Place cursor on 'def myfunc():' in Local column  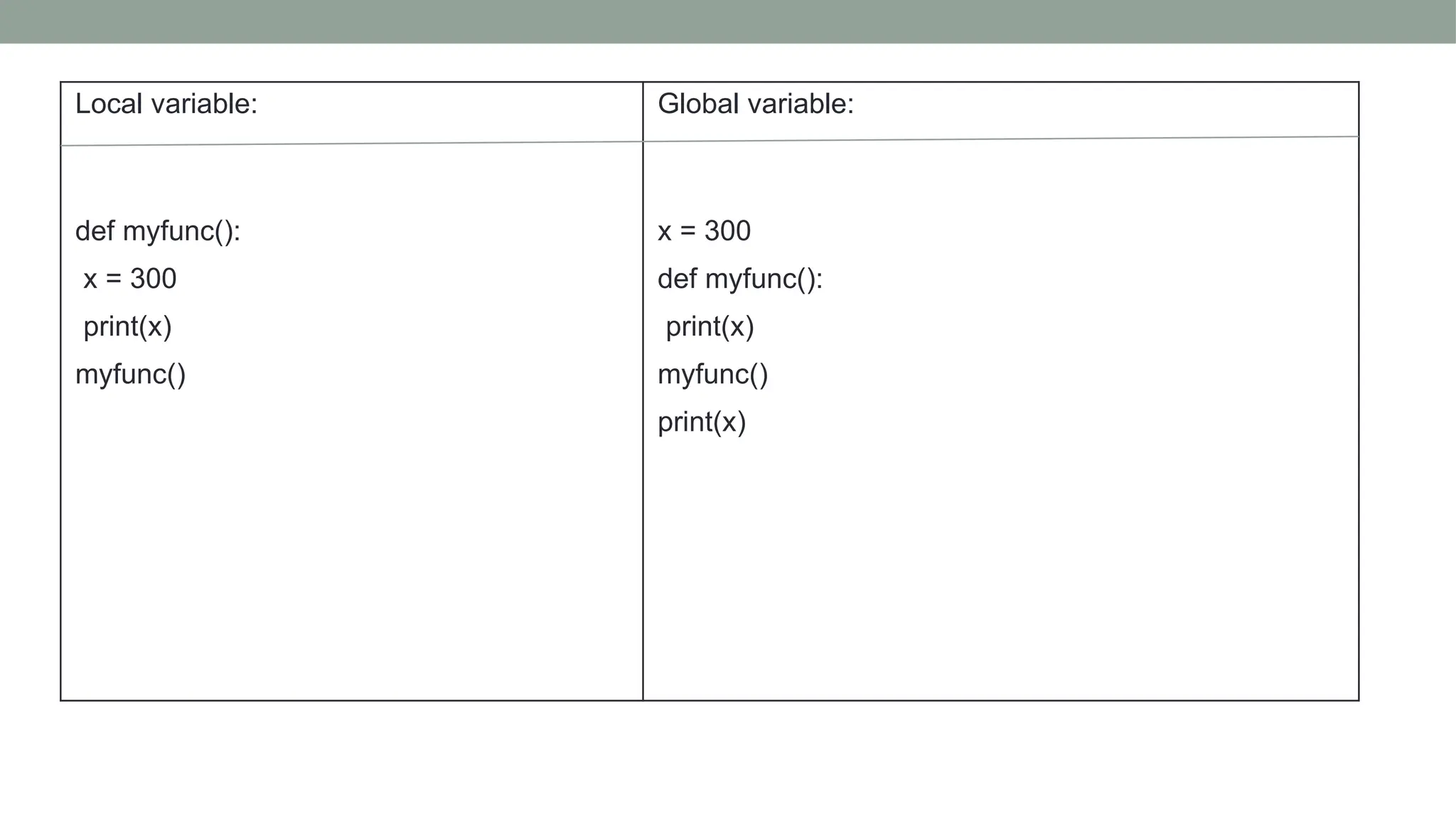tap(158, 232)
